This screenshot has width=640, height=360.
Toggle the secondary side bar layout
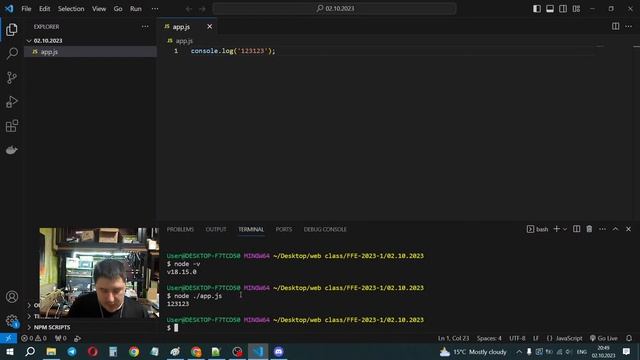coord(563,9)
